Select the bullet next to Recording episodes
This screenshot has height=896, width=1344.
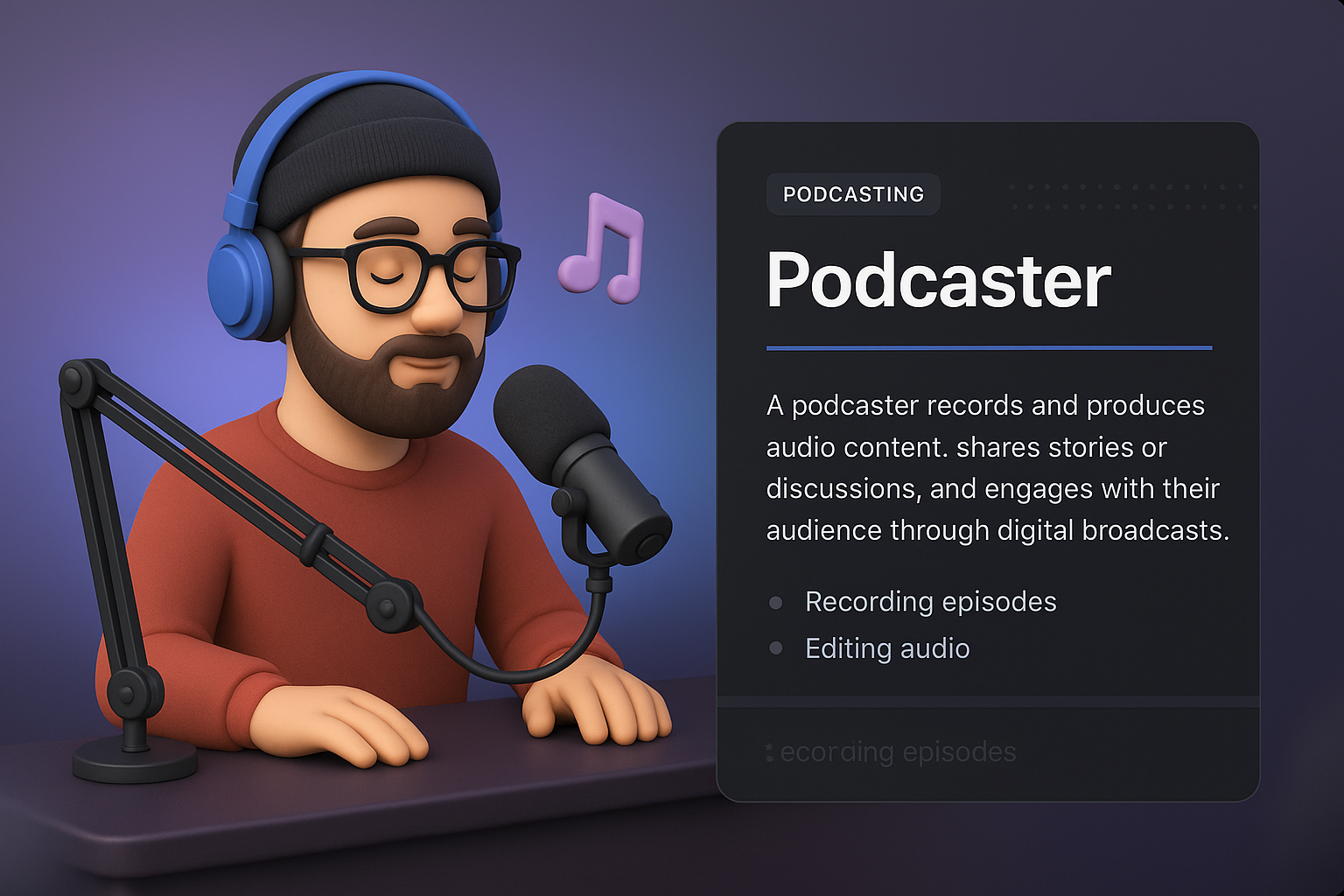775,602
